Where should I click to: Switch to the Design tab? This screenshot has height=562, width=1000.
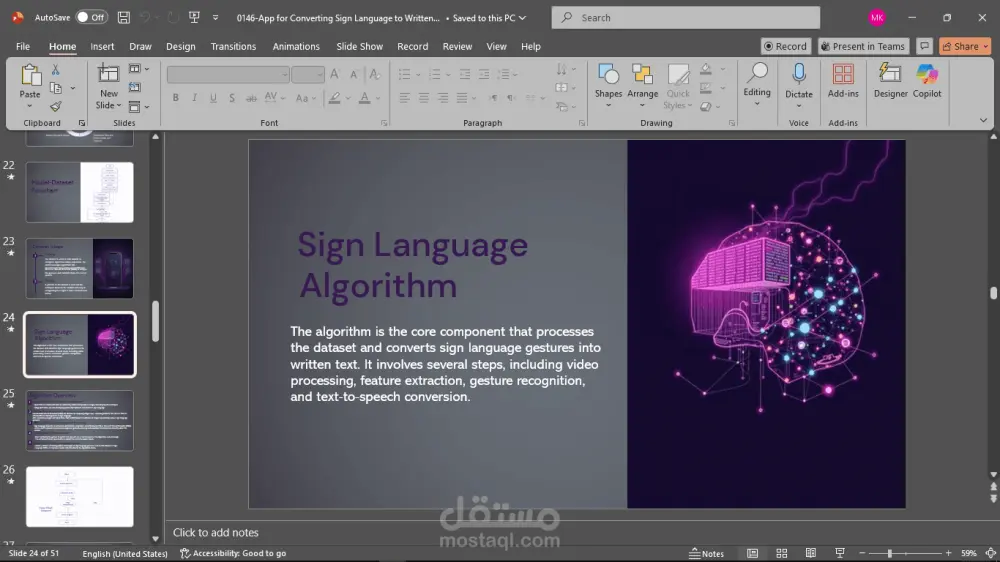coord(180,46)
